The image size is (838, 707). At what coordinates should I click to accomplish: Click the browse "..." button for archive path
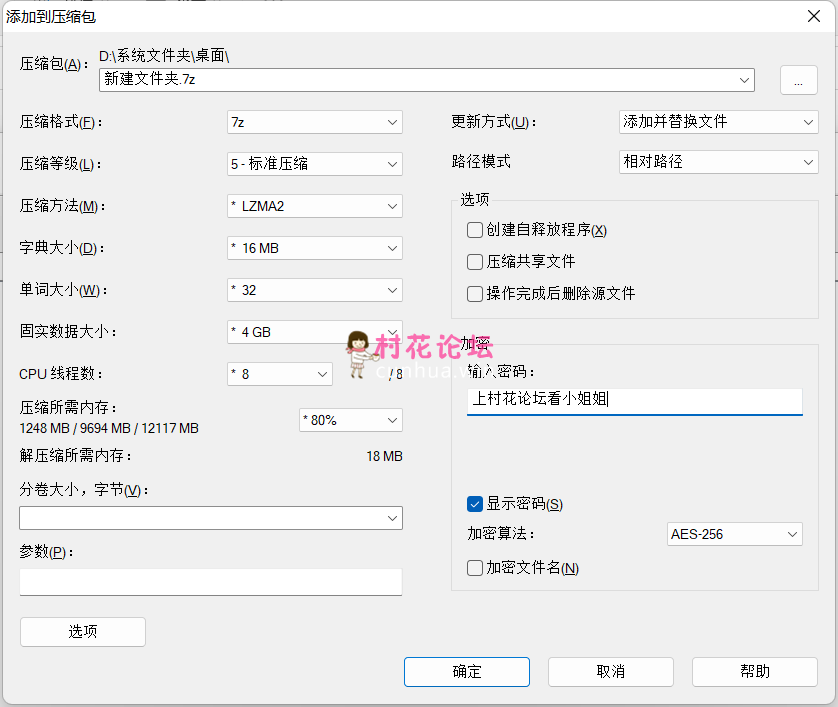coord(798,82)
